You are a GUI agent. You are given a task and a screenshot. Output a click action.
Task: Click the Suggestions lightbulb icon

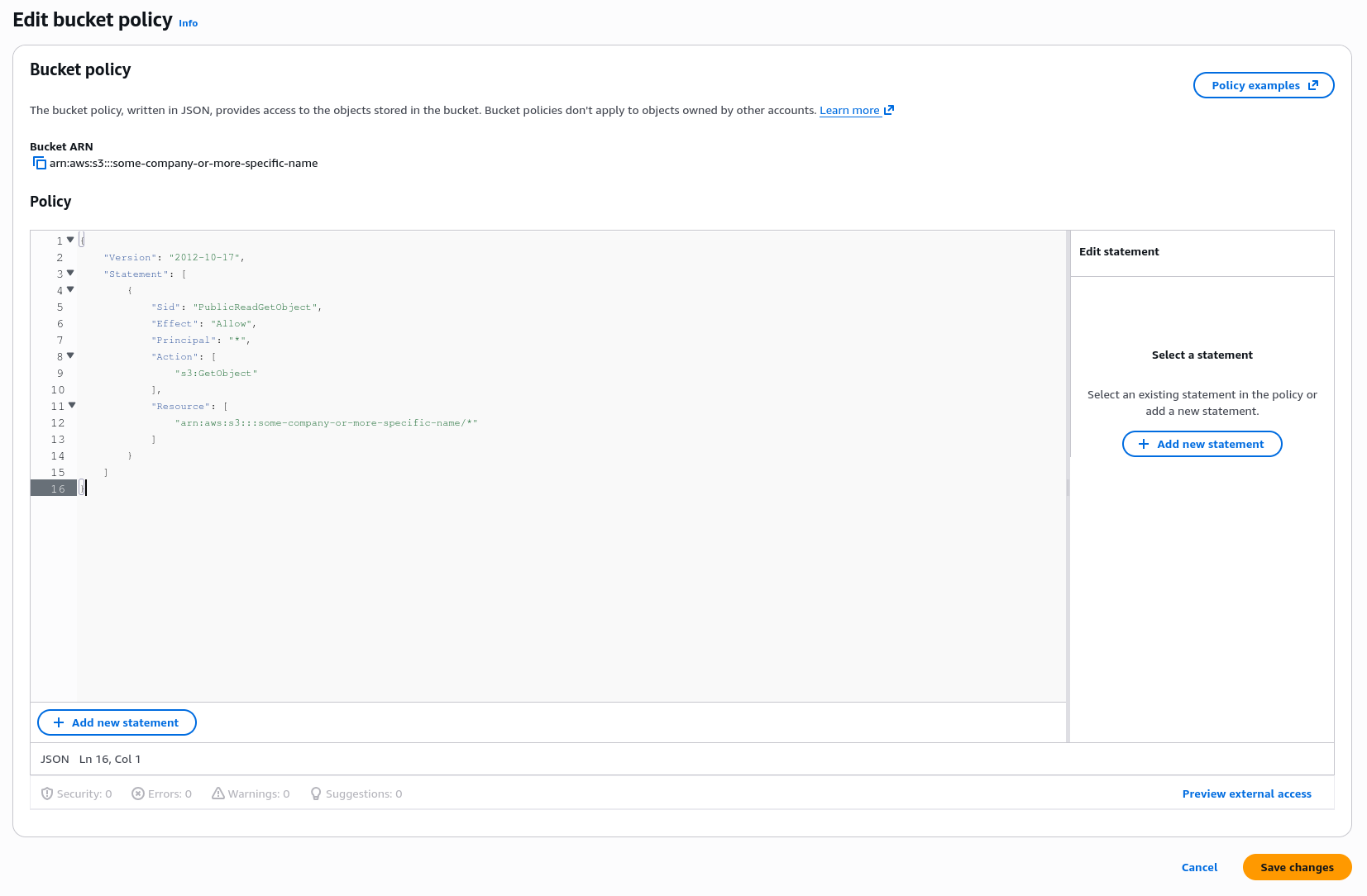315,794
